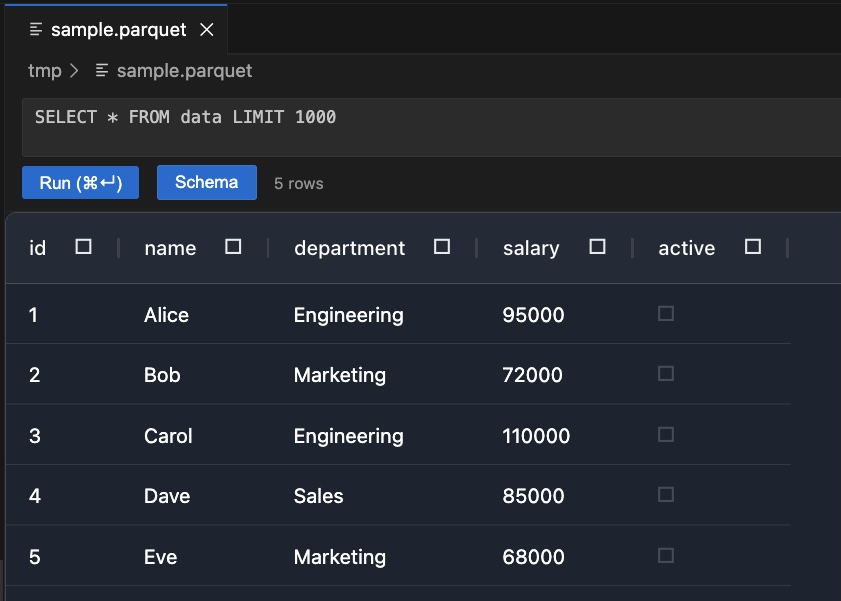
Task: Toggle the id column header checkbox
Action: point(83,247)
